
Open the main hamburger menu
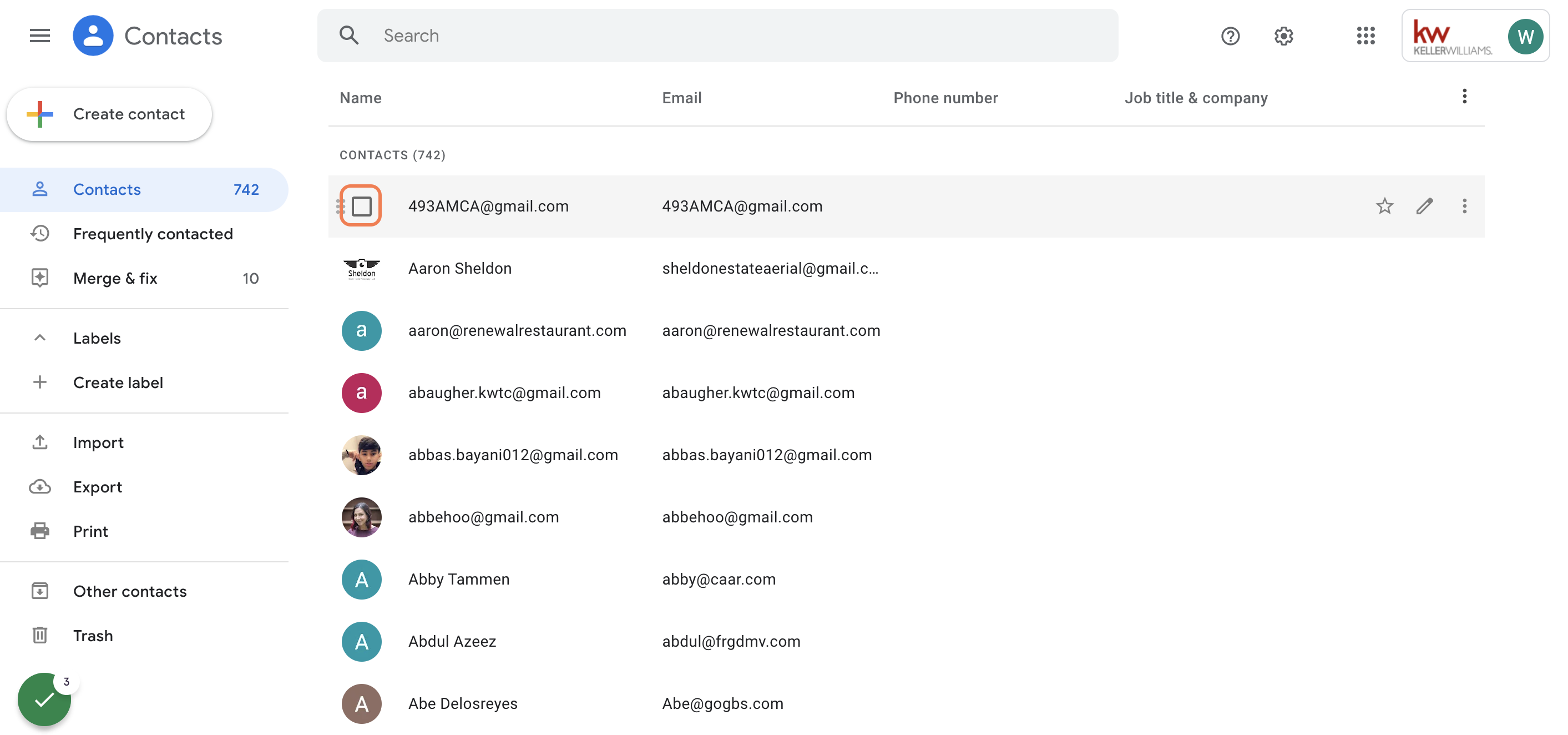[39, 36]
